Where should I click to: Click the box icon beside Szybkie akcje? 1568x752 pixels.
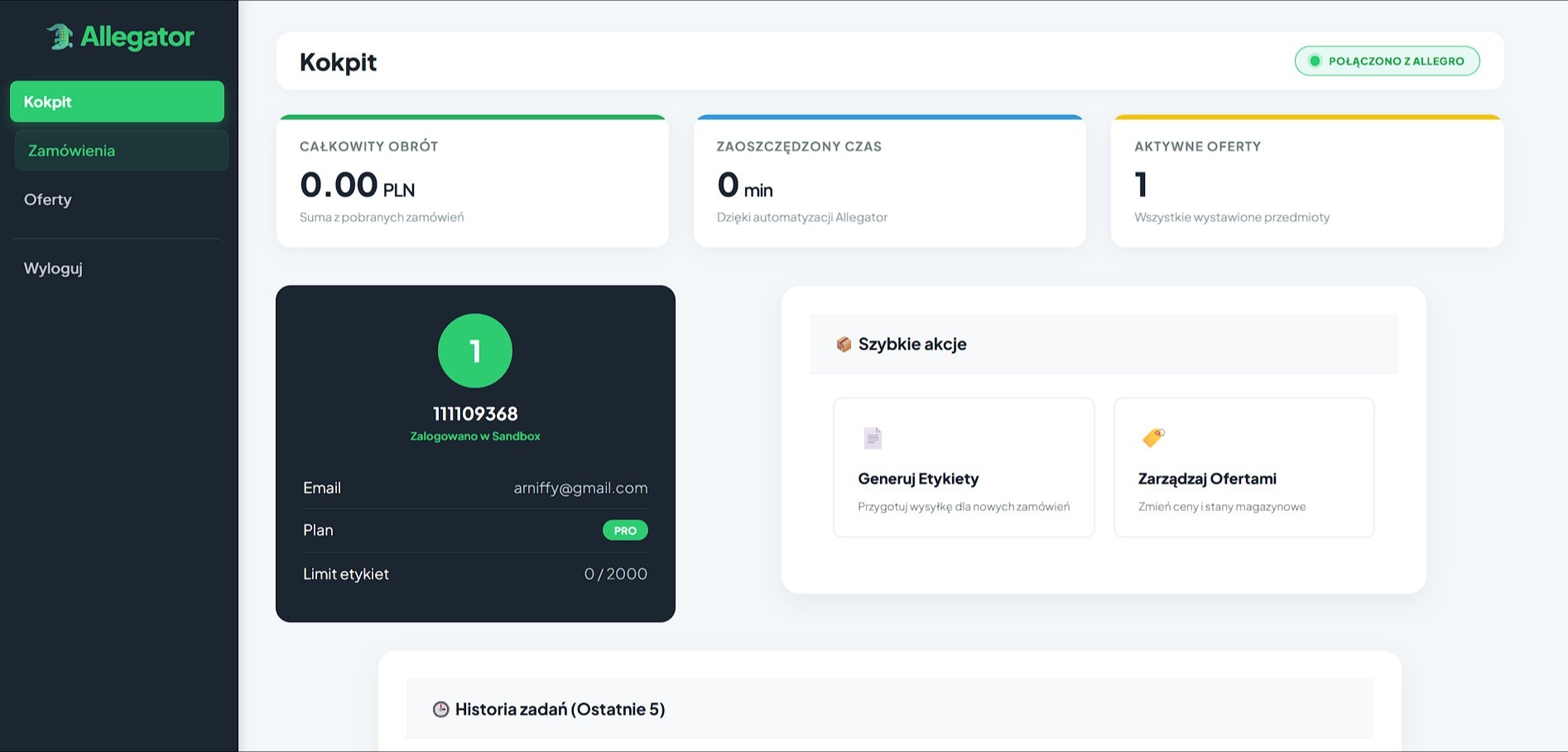(x=844, y=345)
